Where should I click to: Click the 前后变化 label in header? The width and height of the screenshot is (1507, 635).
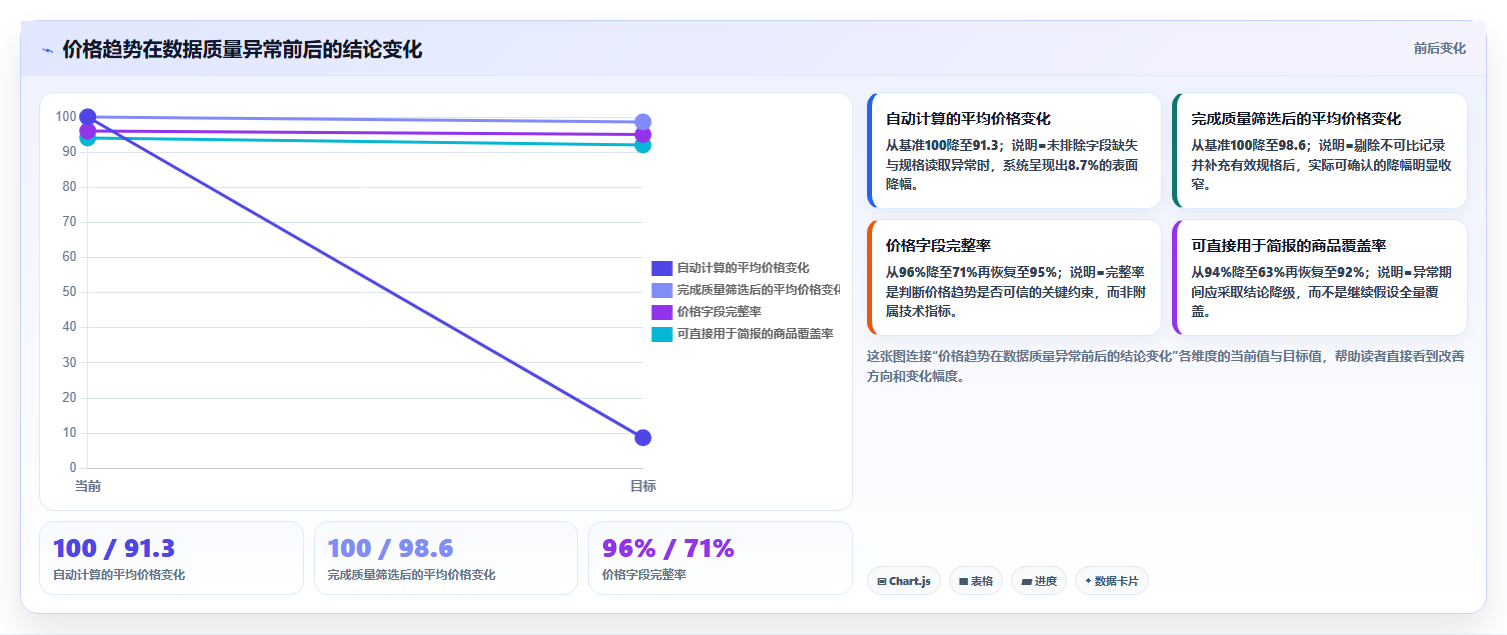(x=1439, y=48)
